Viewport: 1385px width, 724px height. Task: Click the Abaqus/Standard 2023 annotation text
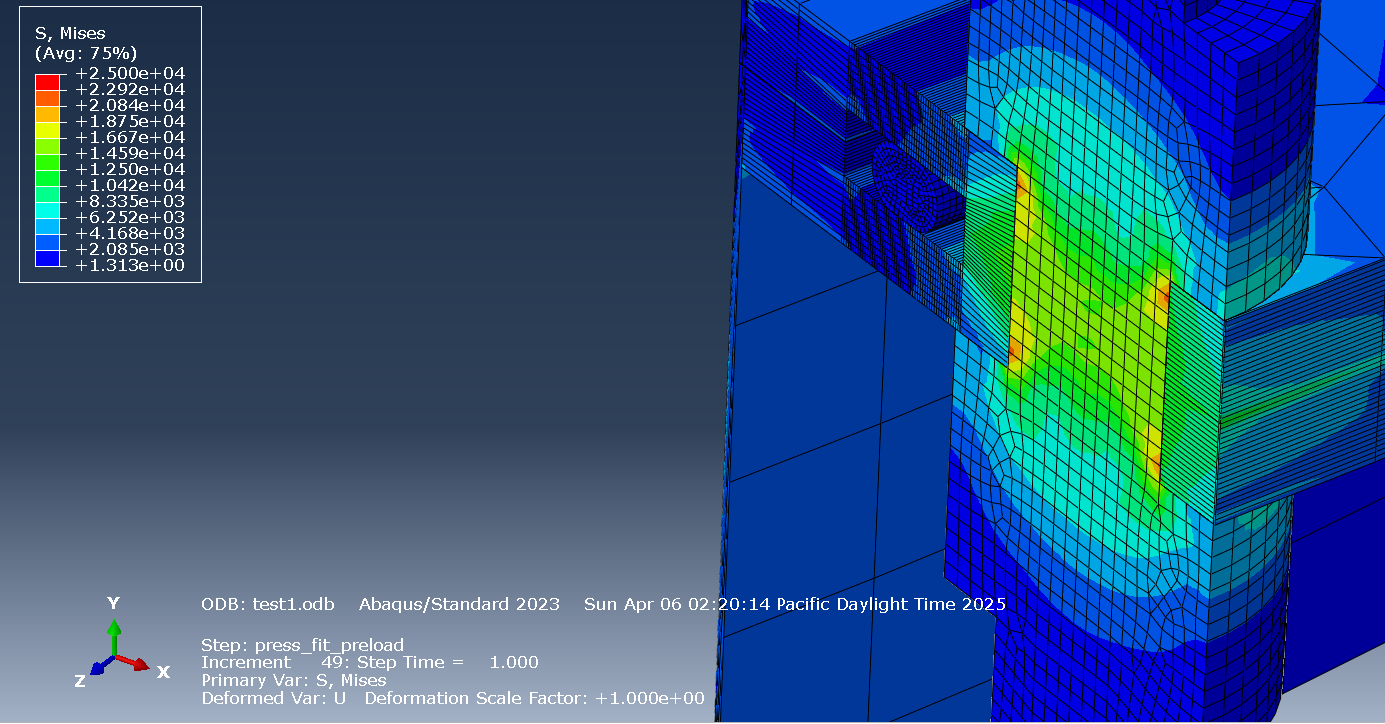(x=459, y=604)
